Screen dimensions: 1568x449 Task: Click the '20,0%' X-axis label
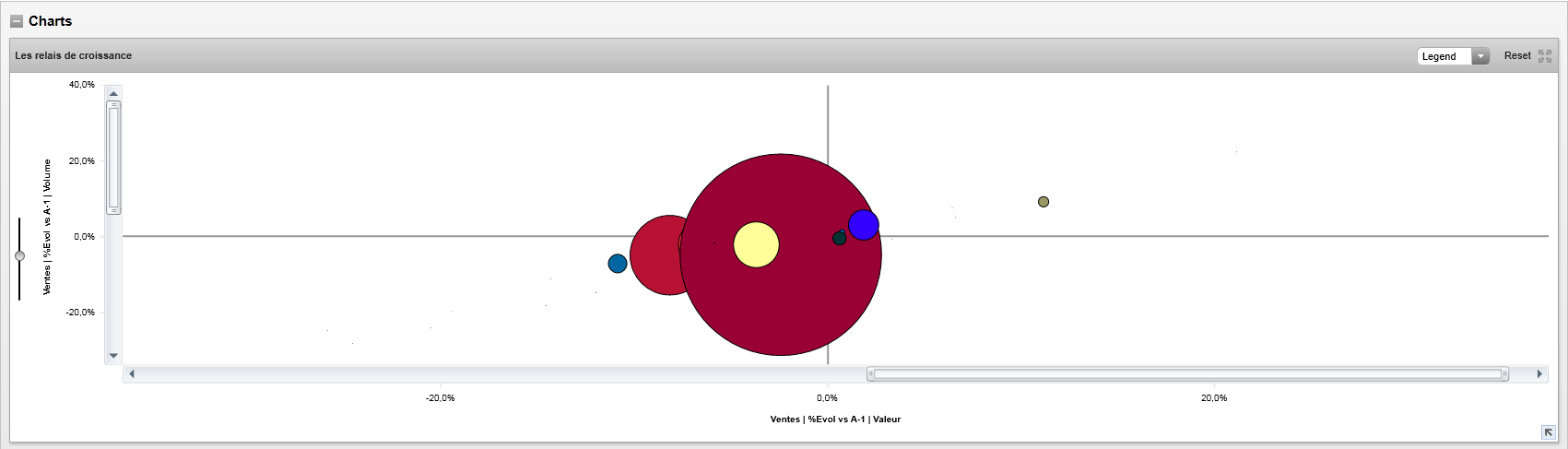point(1214,398)
